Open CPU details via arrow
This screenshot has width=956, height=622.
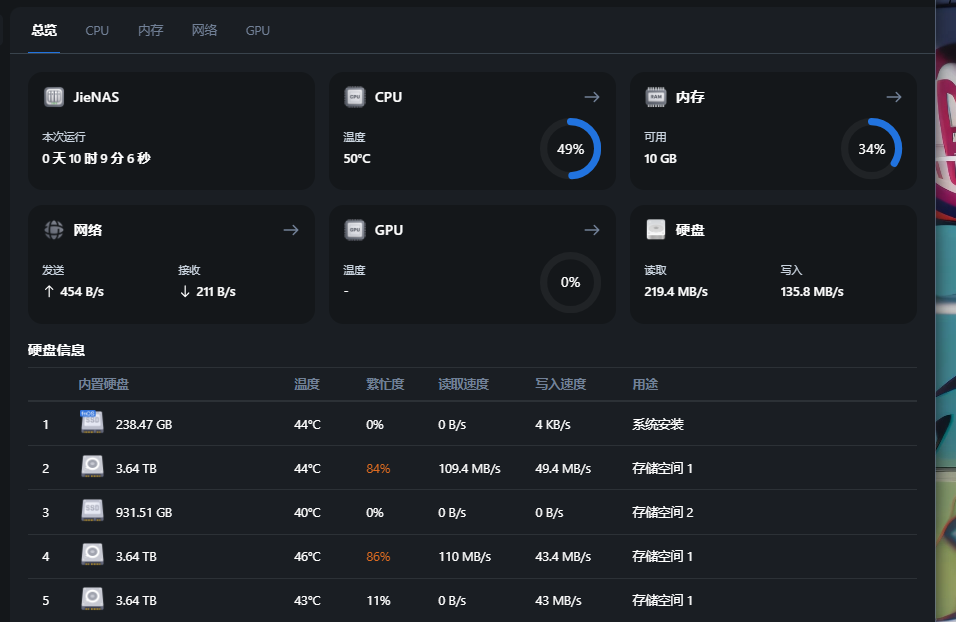(592, 97)
